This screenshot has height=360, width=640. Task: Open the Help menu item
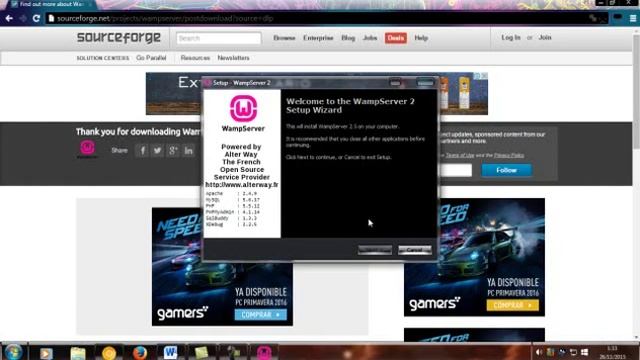point(421,38)
